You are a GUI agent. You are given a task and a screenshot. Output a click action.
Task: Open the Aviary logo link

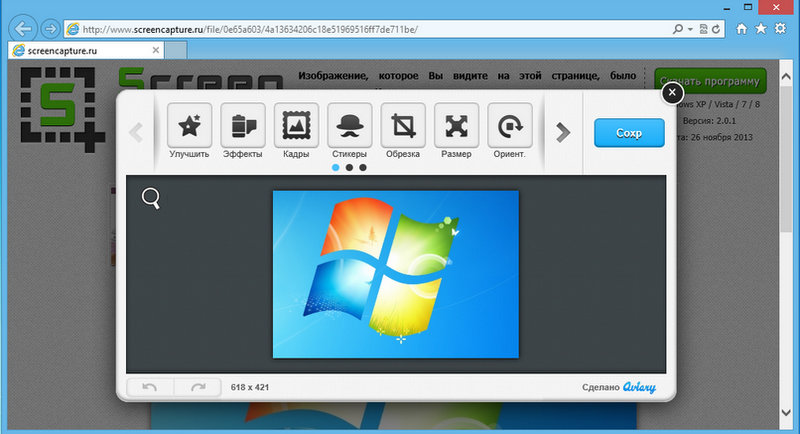click(639, 388)
